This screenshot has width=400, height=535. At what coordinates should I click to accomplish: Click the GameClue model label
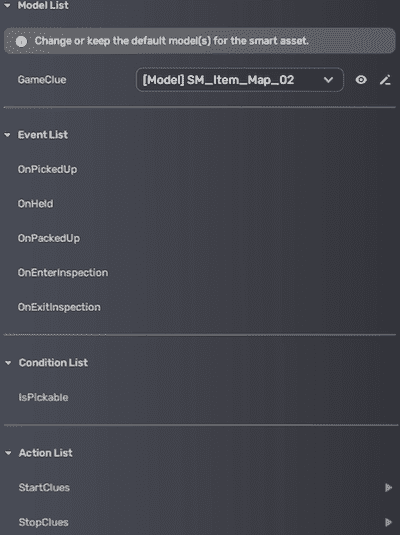point(42,80)
